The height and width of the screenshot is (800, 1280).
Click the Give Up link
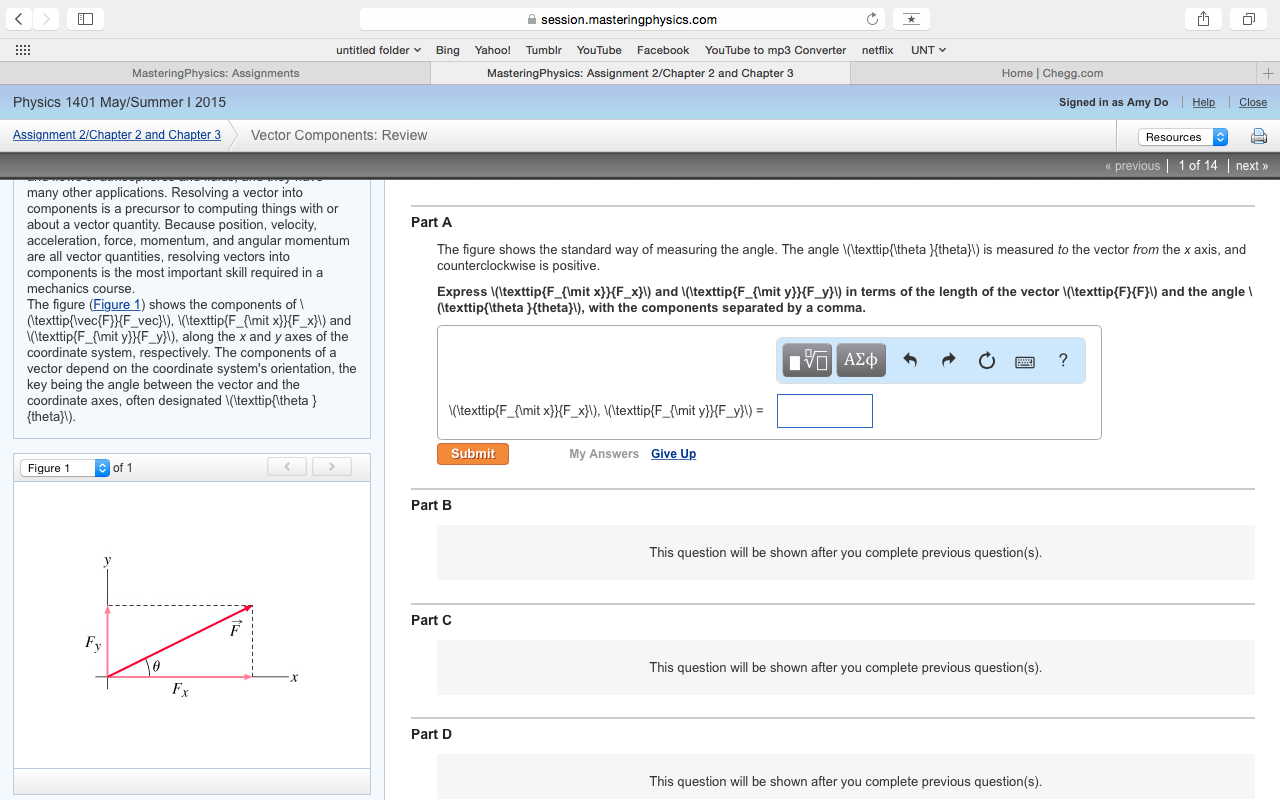pos(673,453)
